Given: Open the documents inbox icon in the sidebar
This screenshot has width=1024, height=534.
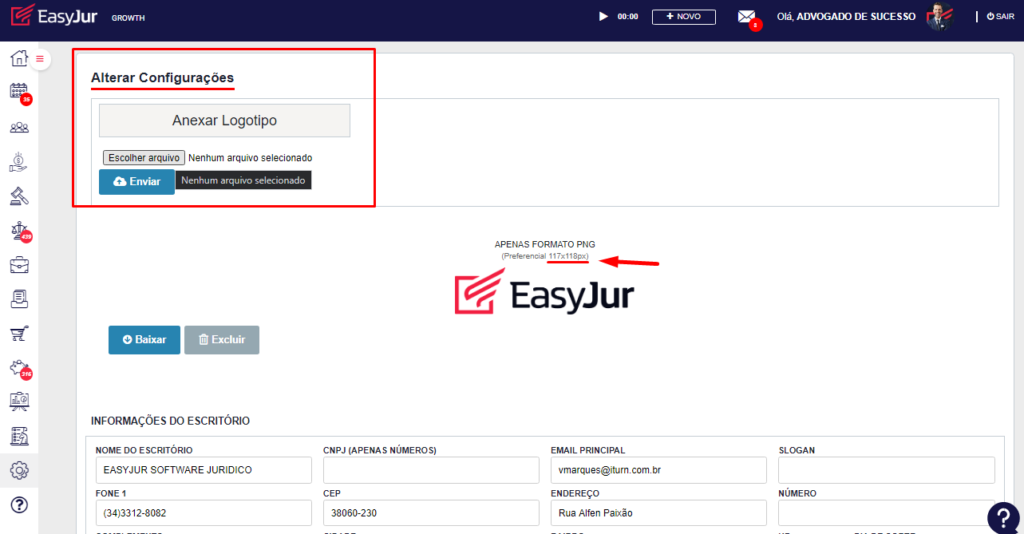Looking at the screenshot, I should [x=19, y=299].
